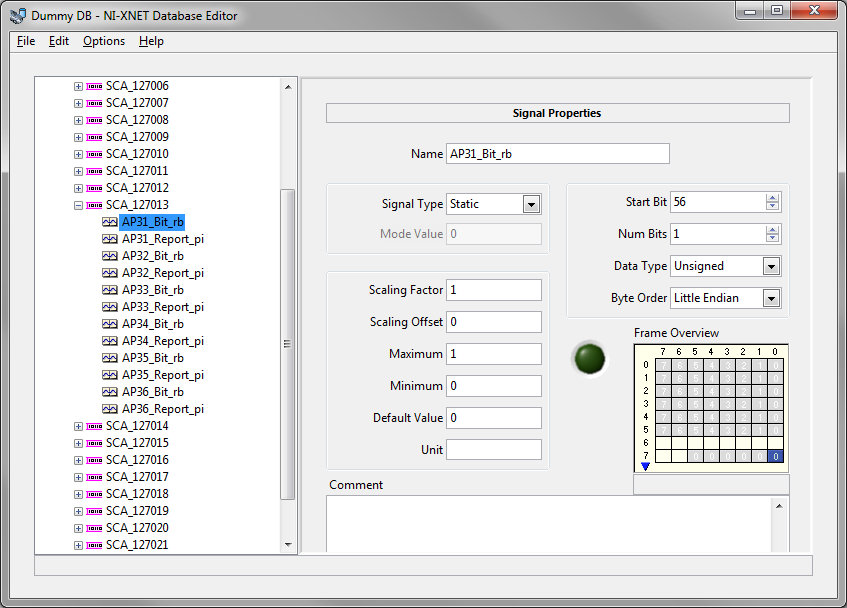Click the green round LED indicator
847x608 pixels.
pos(589,359)
